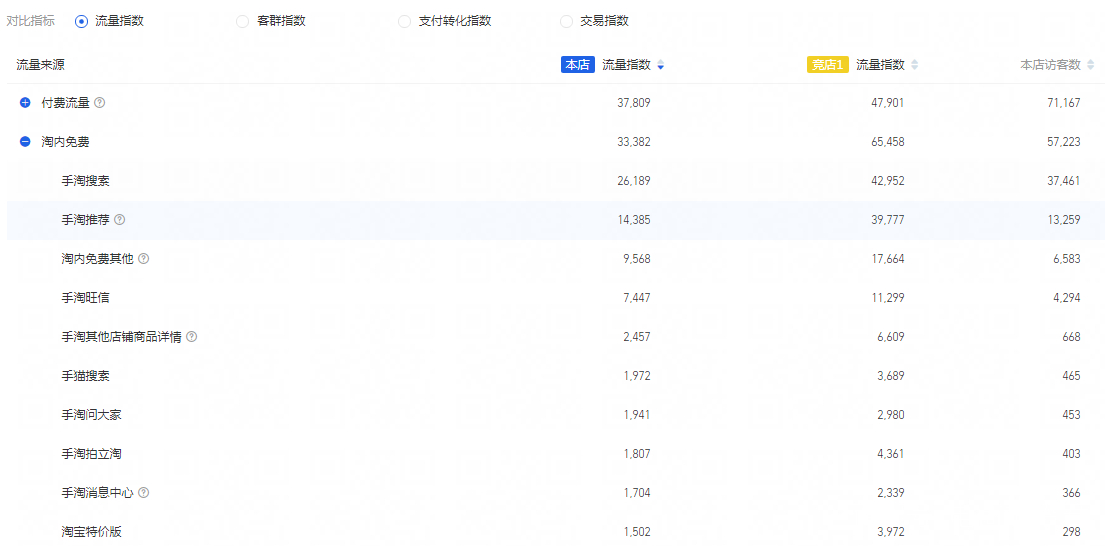The height and width of the screenshot is (546, 1105).
Task: Click the visitor count 4,294
Action: pyautogui.click(x=1067, y=298)
